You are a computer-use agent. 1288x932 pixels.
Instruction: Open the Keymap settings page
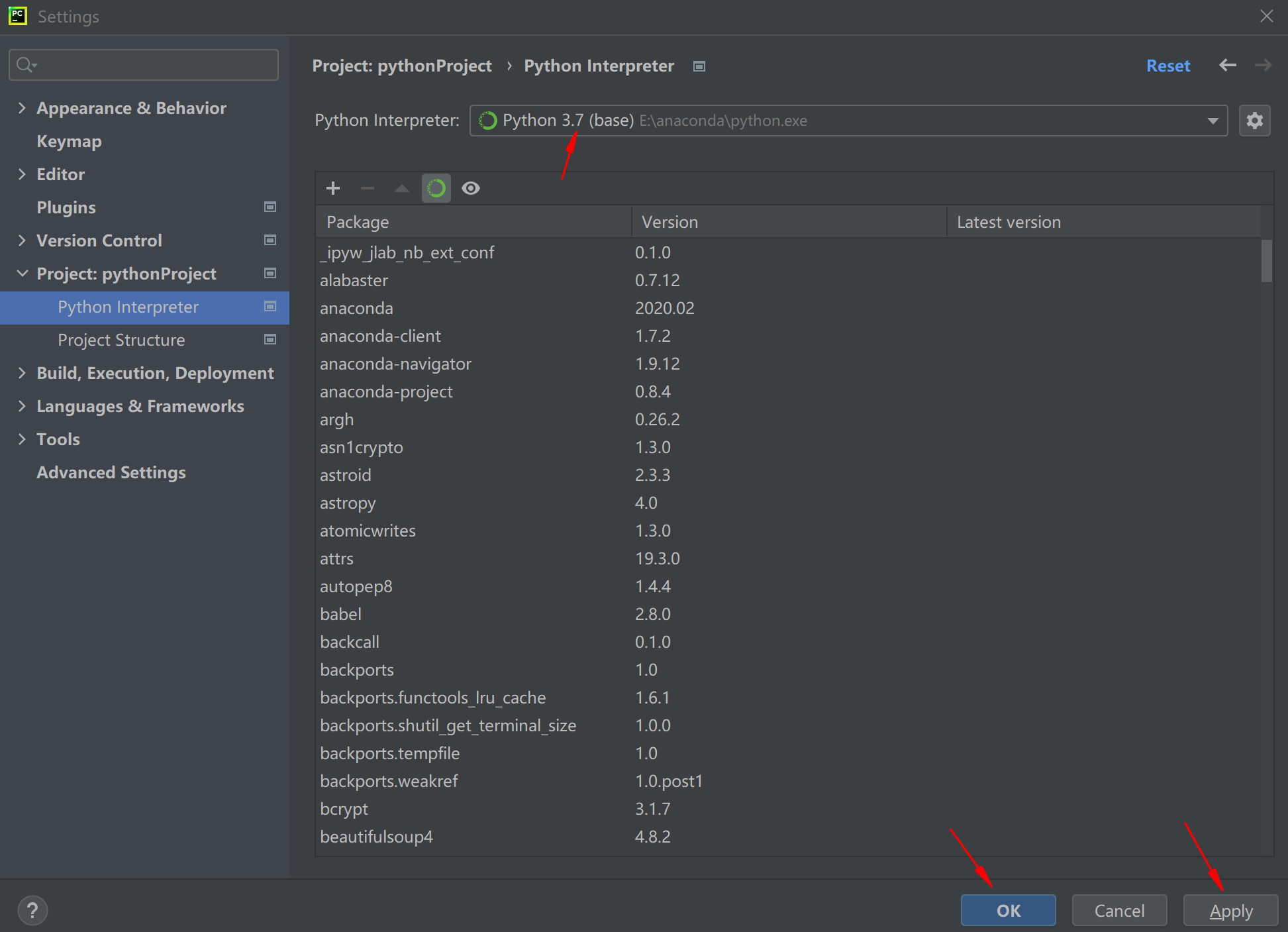pyautogui.click(x=69, y=141)
